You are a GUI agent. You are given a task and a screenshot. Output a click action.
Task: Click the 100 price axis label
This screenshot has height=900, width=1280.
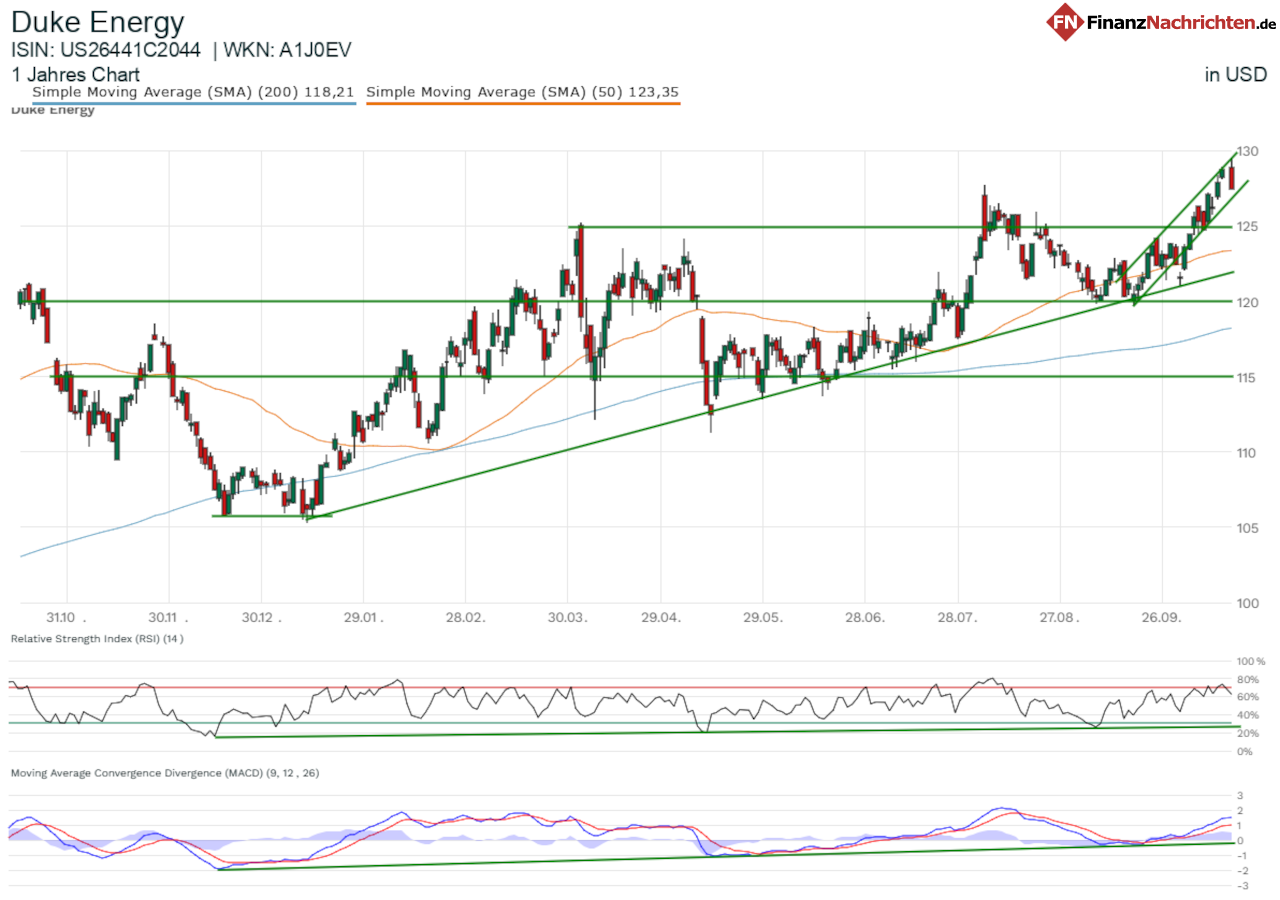pos(1248,603)
